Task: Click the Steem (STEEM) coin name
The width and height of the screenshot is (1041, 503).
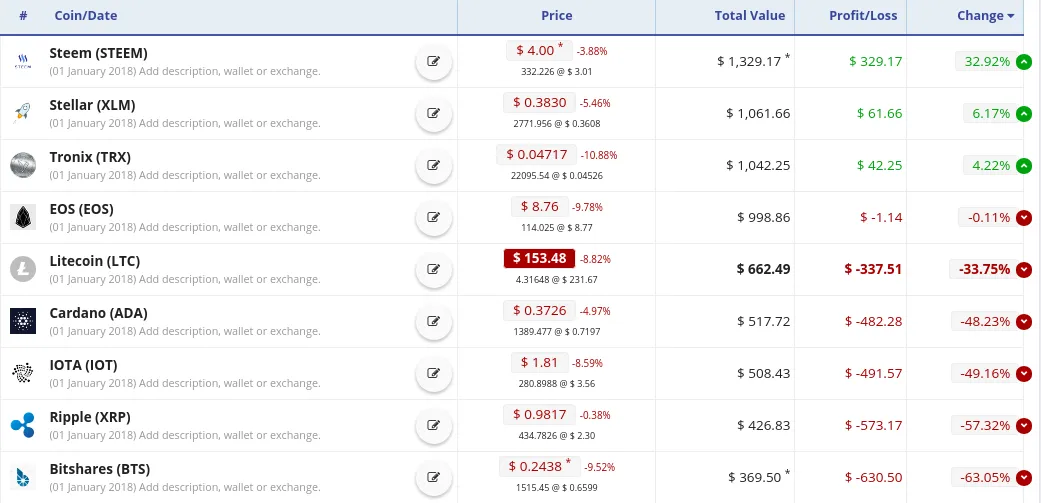Action: (98, 53)
